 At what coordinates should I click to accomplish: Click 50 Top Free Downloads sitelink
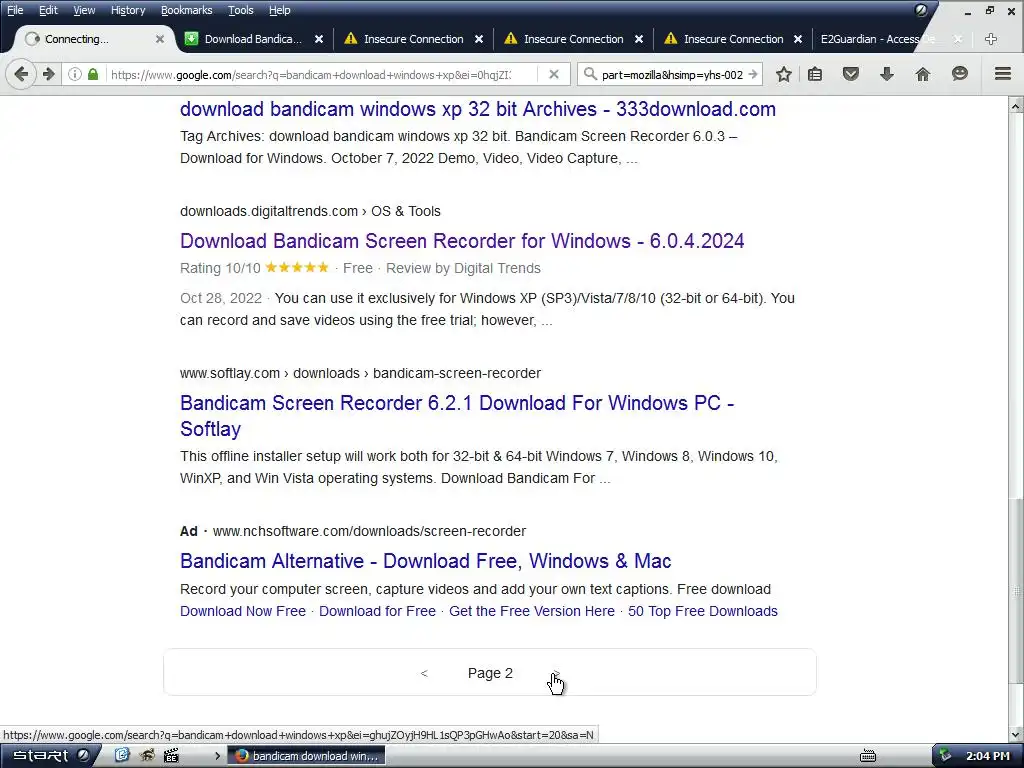[x=703, y=611]
